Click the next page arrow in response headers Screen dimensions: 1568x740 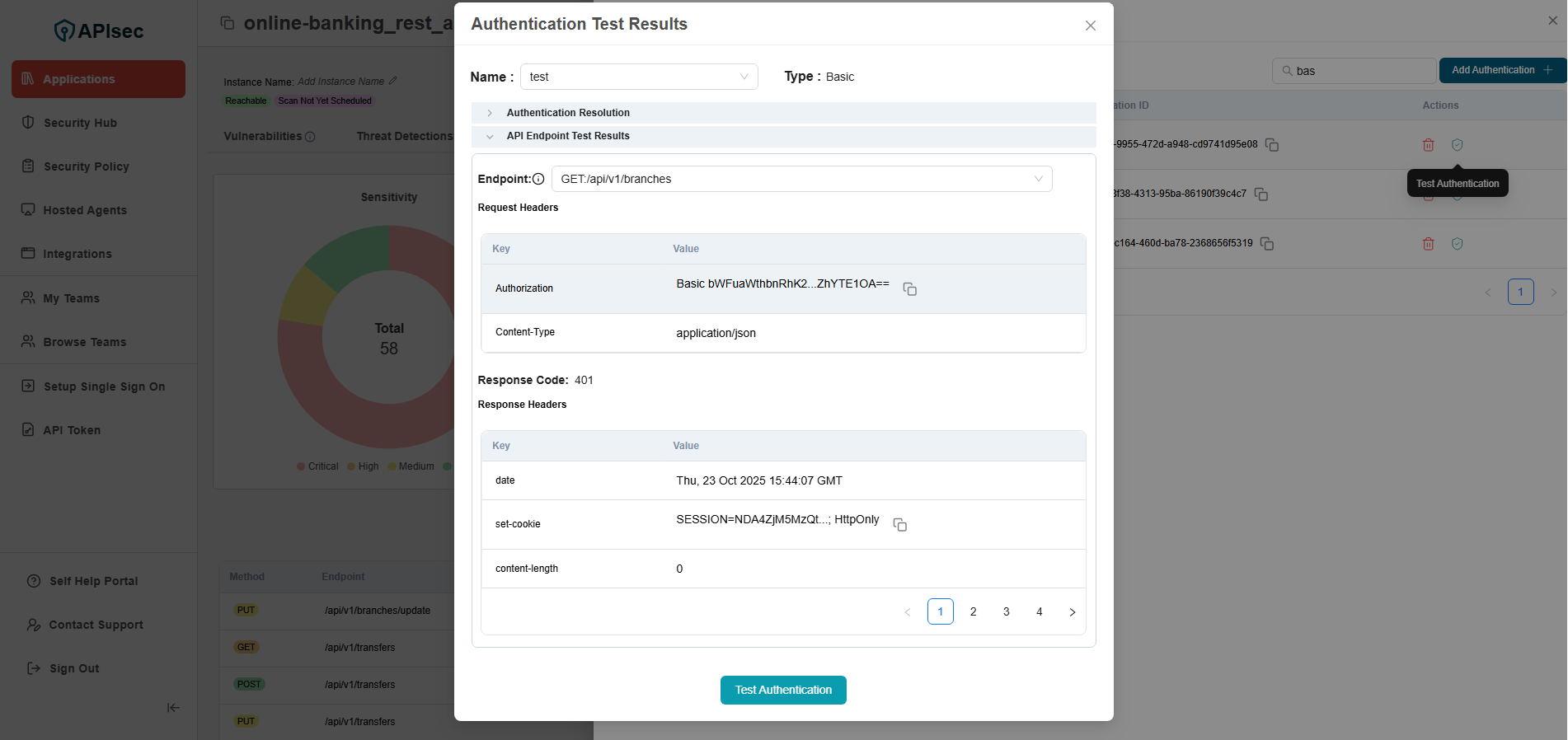1072,611
